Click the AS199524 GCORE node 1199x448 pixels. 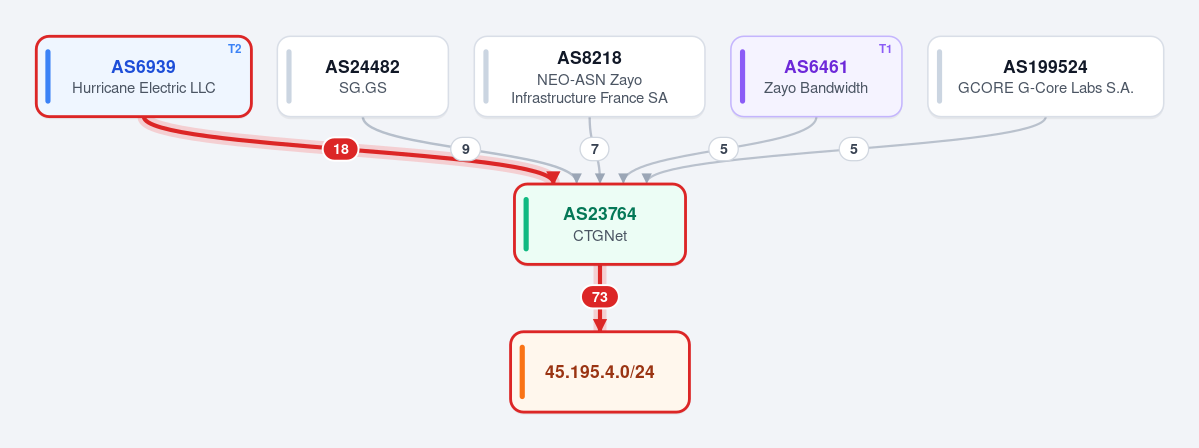click(1045, 76)
